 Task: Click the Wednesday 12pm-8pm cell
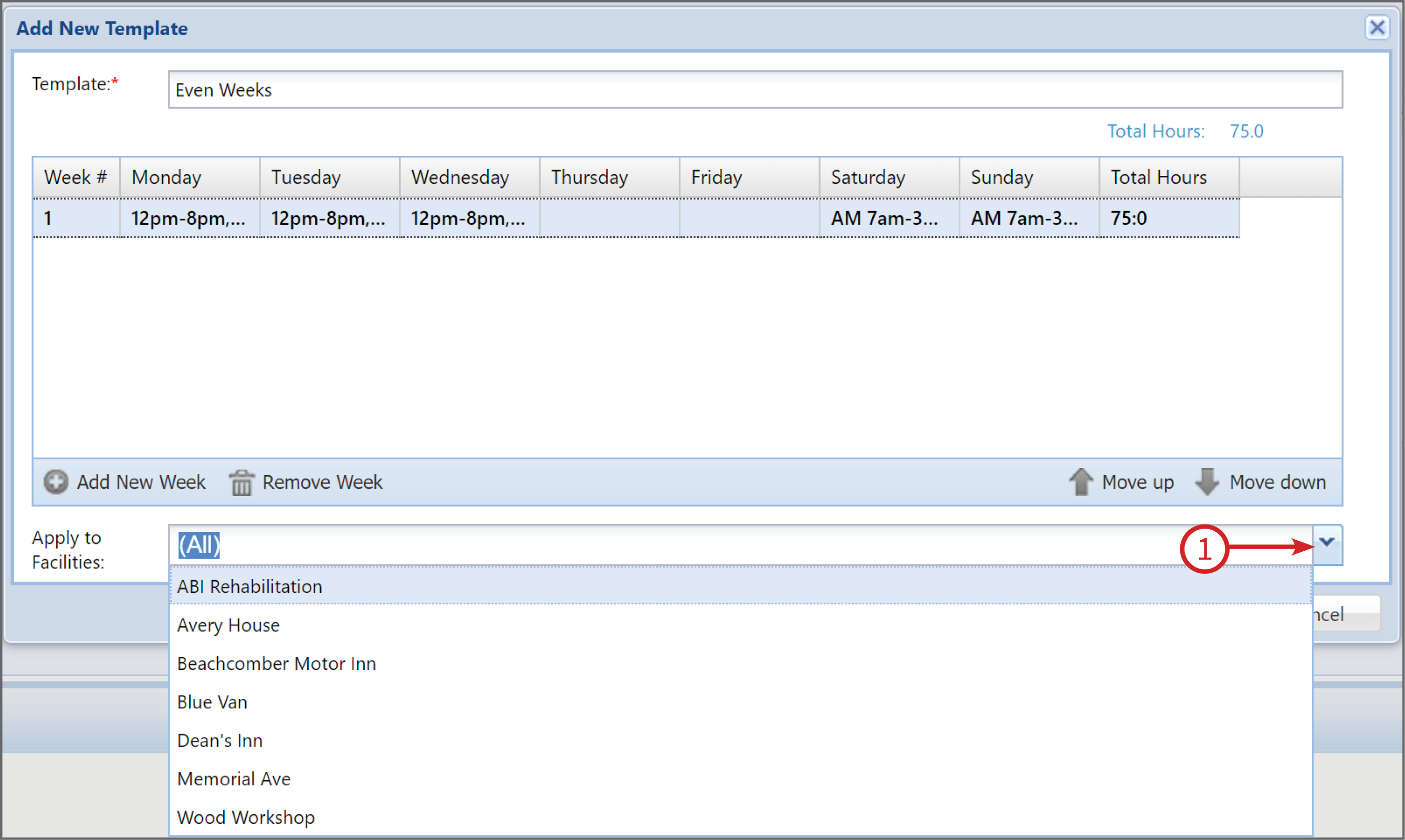point(469,218)
